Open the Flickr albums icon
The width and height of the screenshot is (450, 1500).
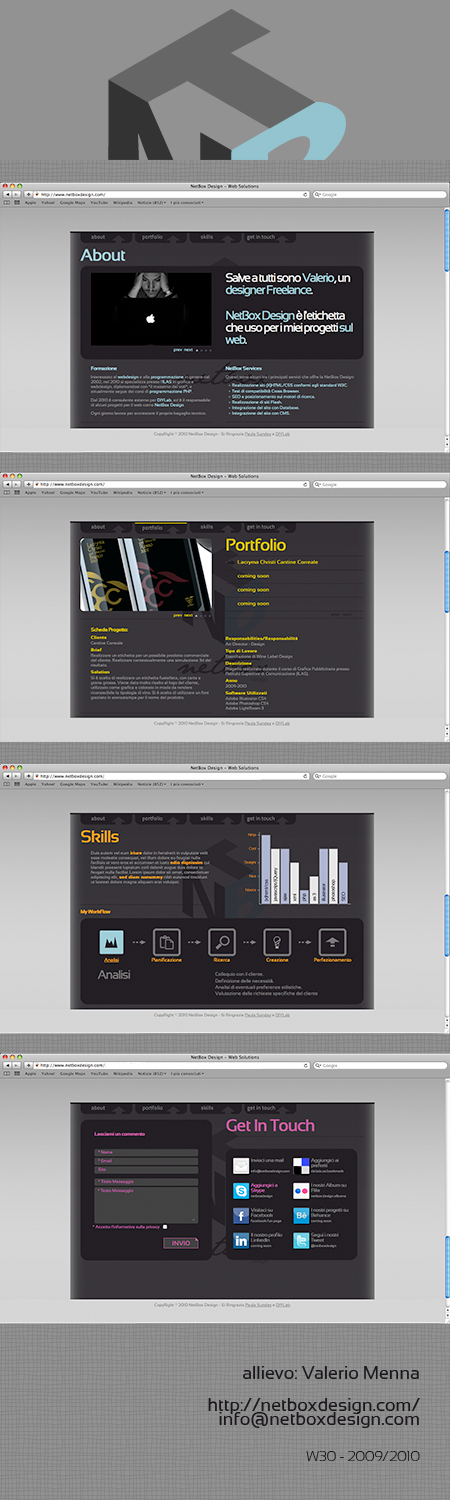click(x=301, y=1190)
